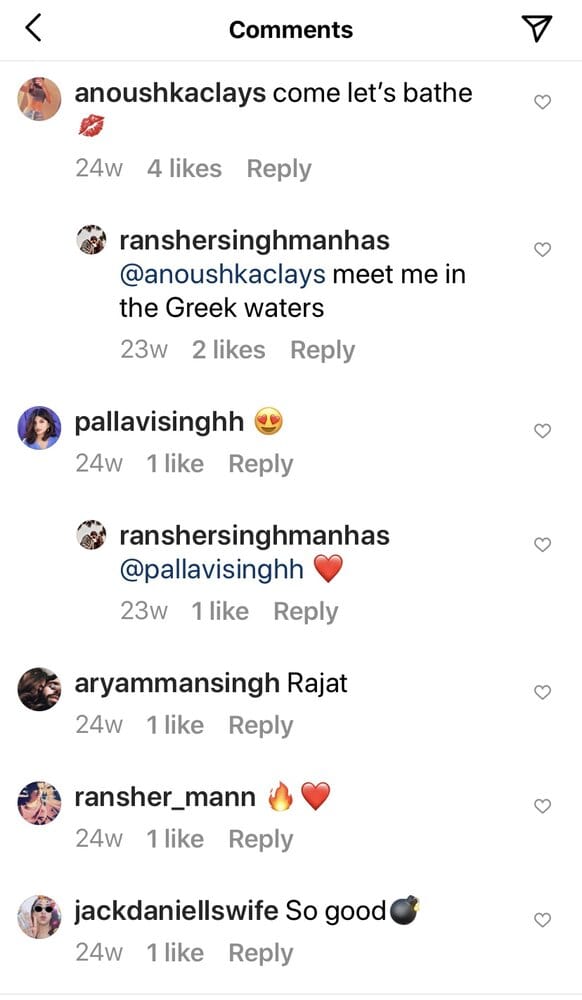The height and width of the screenshot is (1000, 582).
Task: Like the heart next to @pallavisinghh reply
Action: [x=542, y=545]
